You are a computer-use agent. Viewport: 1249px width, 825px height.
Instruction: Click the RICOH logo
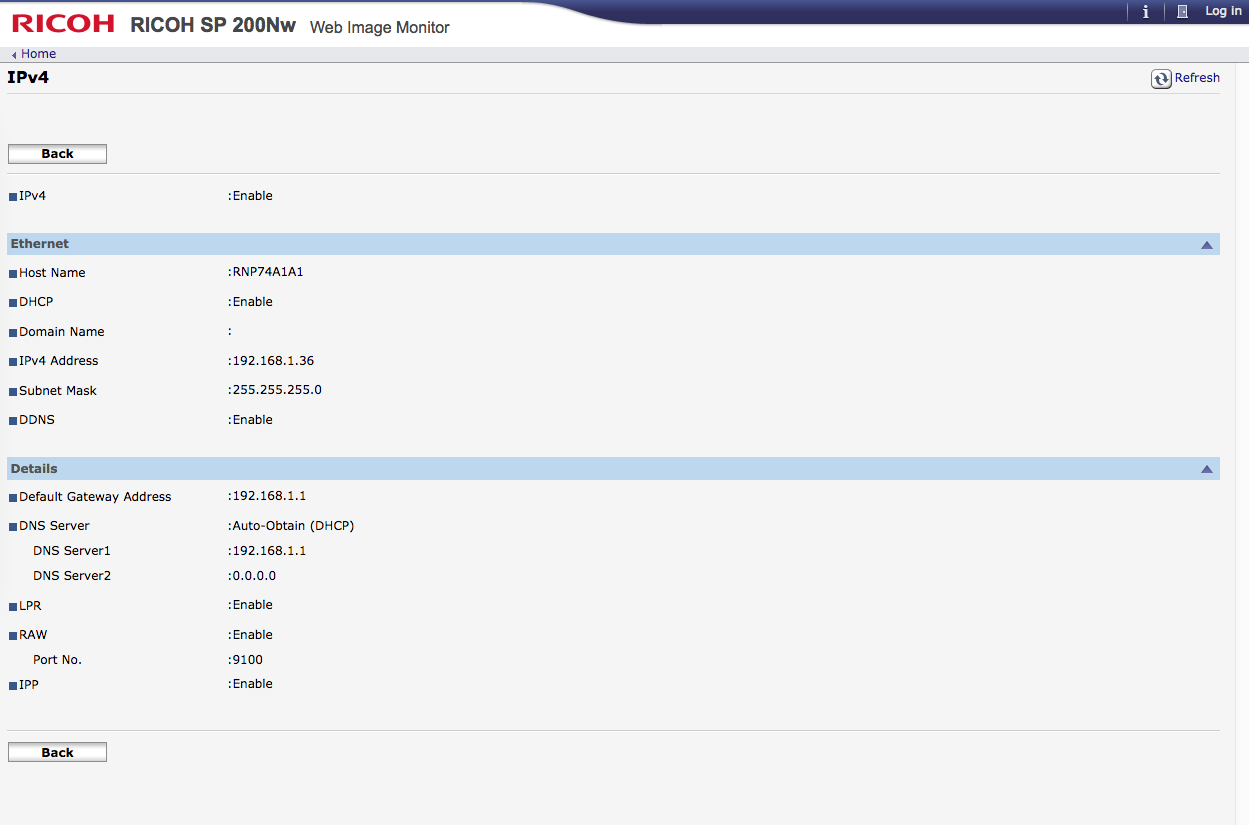point(63,24)
